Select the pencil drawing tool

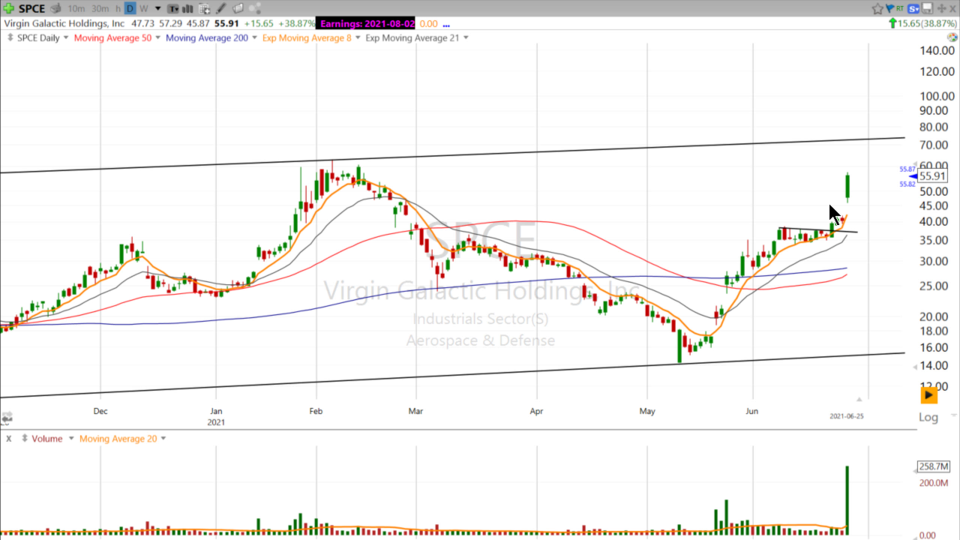[221, 9]
